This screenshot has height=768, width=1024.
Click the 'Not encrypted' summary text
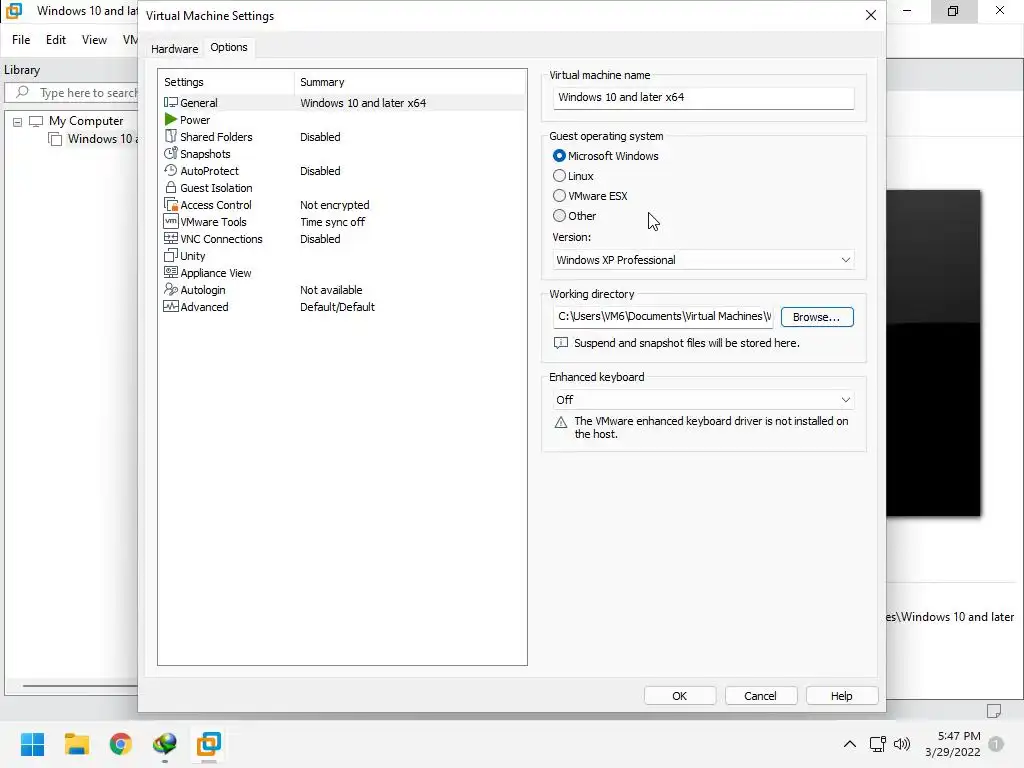coord(334,205)
